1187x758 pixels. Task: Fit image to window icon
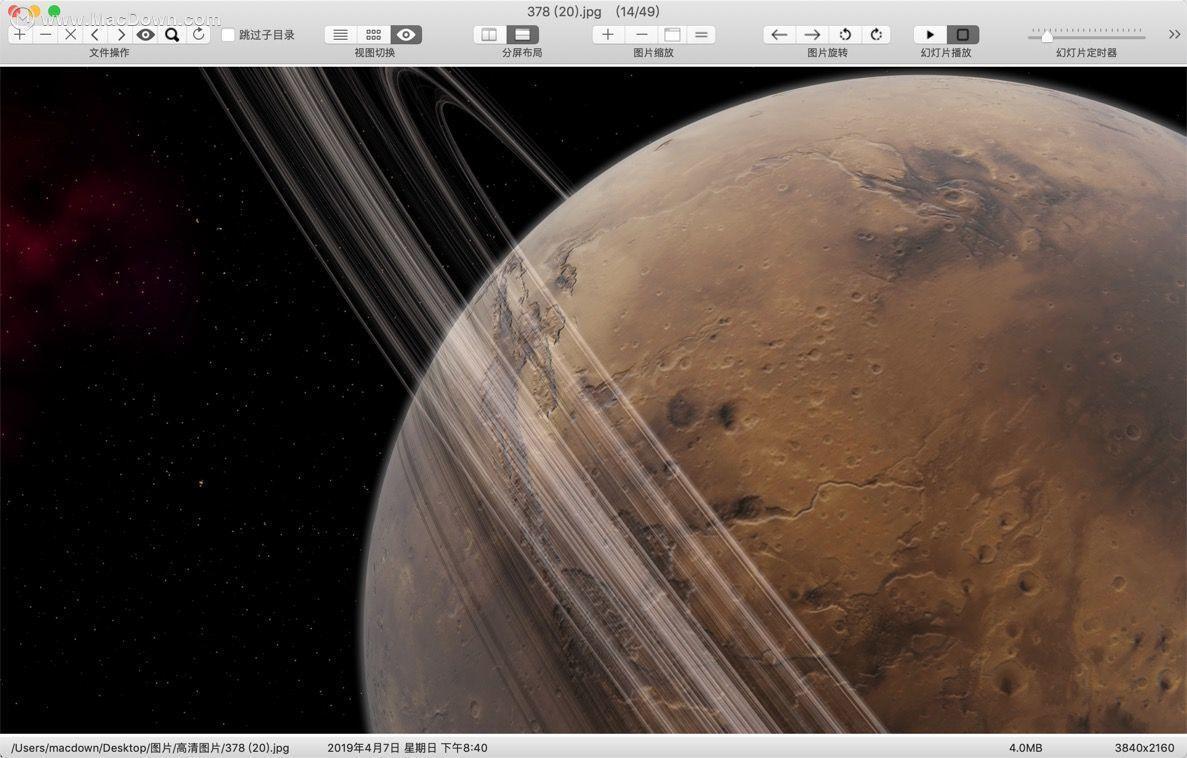pos(672,35)
